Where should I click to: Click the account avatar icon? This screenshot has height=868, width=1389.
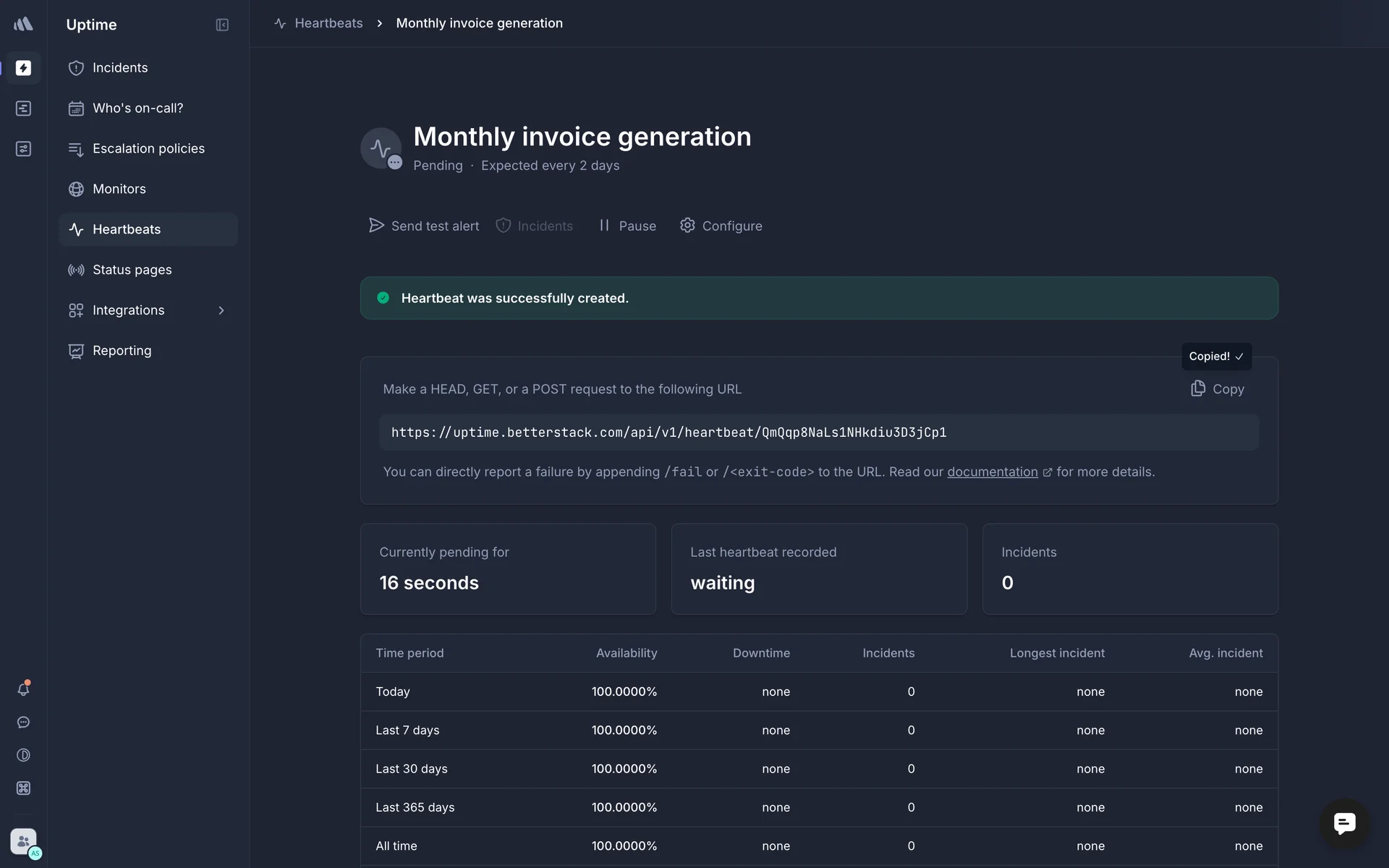click(23, 841)
